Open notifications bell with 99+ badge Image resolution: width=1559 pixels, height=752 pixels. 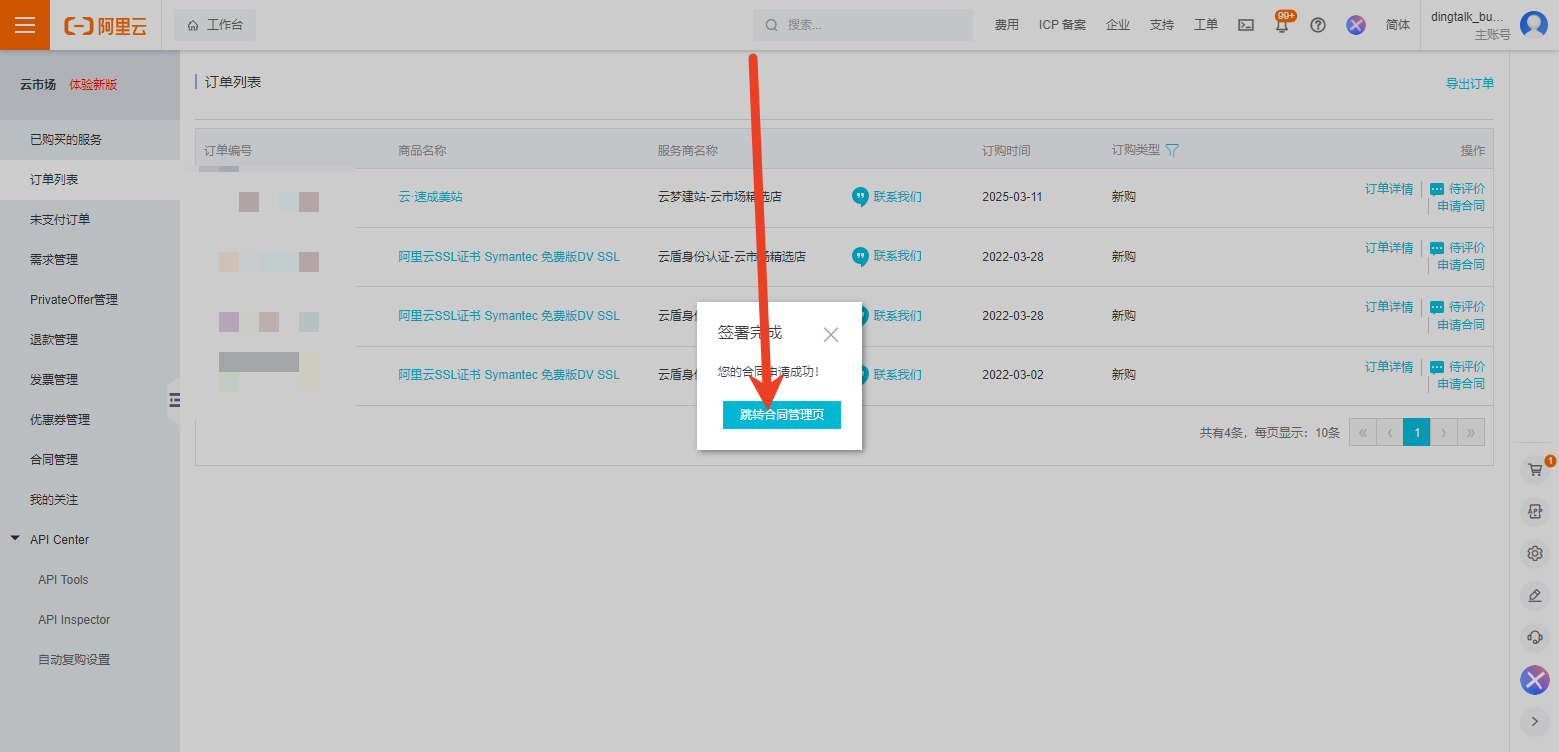coord(1282,25)
